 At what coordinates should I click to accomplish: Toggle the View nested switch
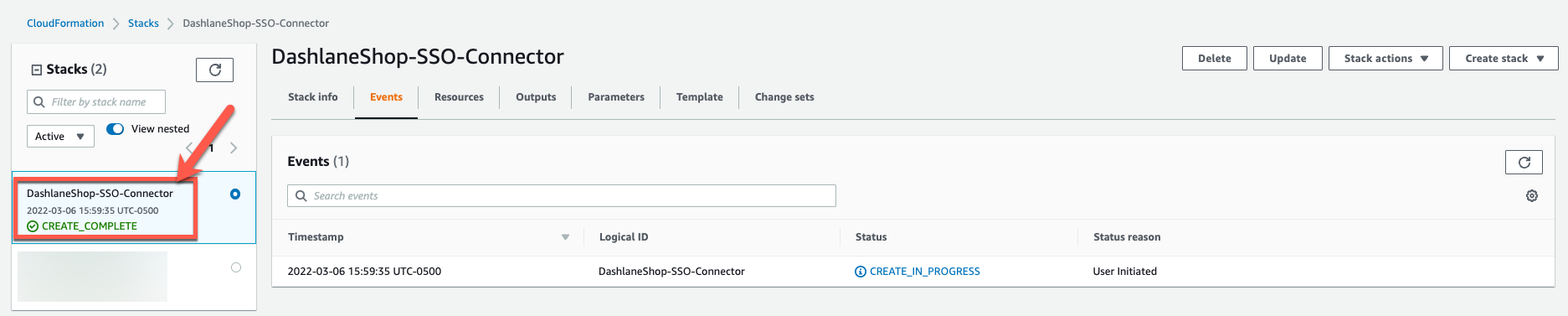point(116,128)
